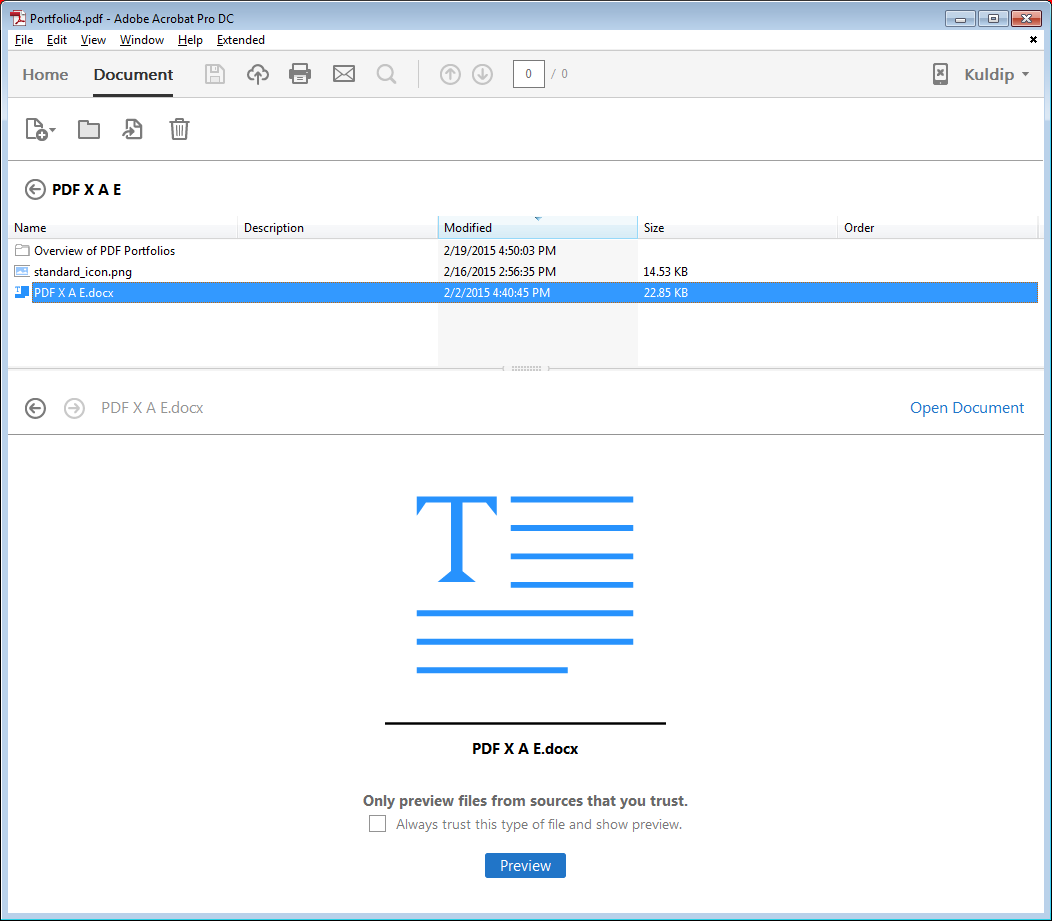Screen dimensions: 1052x921
Task: Maximize the Acrobat window
Action: point(993,19)
